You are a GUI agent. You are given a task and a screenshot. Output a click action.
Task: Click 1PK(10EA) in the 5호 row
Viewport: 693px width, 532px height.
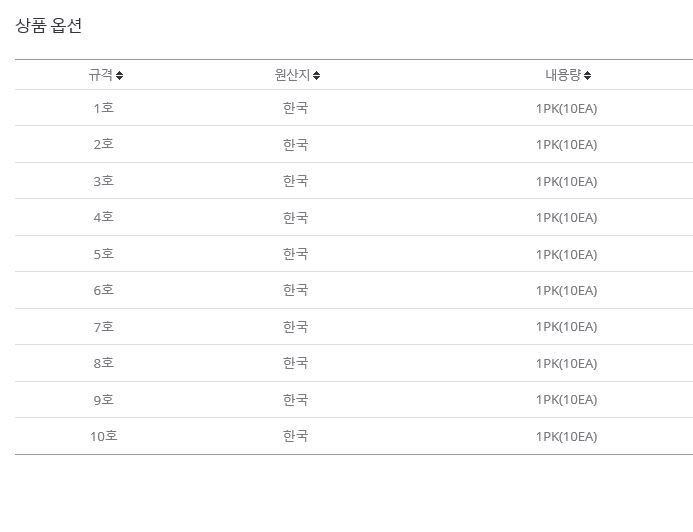566,254
